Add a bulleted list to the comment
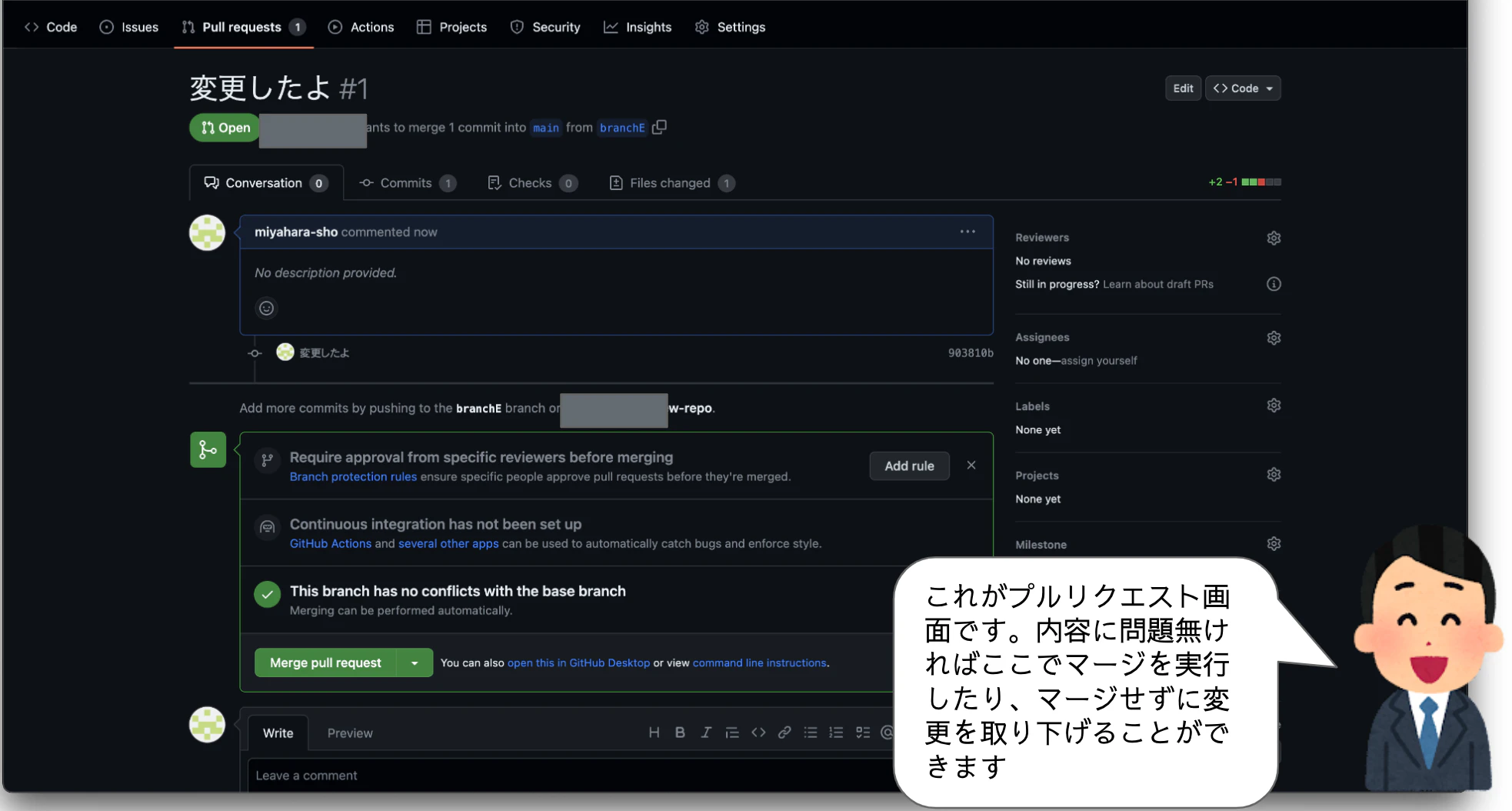This screenshot has height=811, width=1512. tap(811, 732)
